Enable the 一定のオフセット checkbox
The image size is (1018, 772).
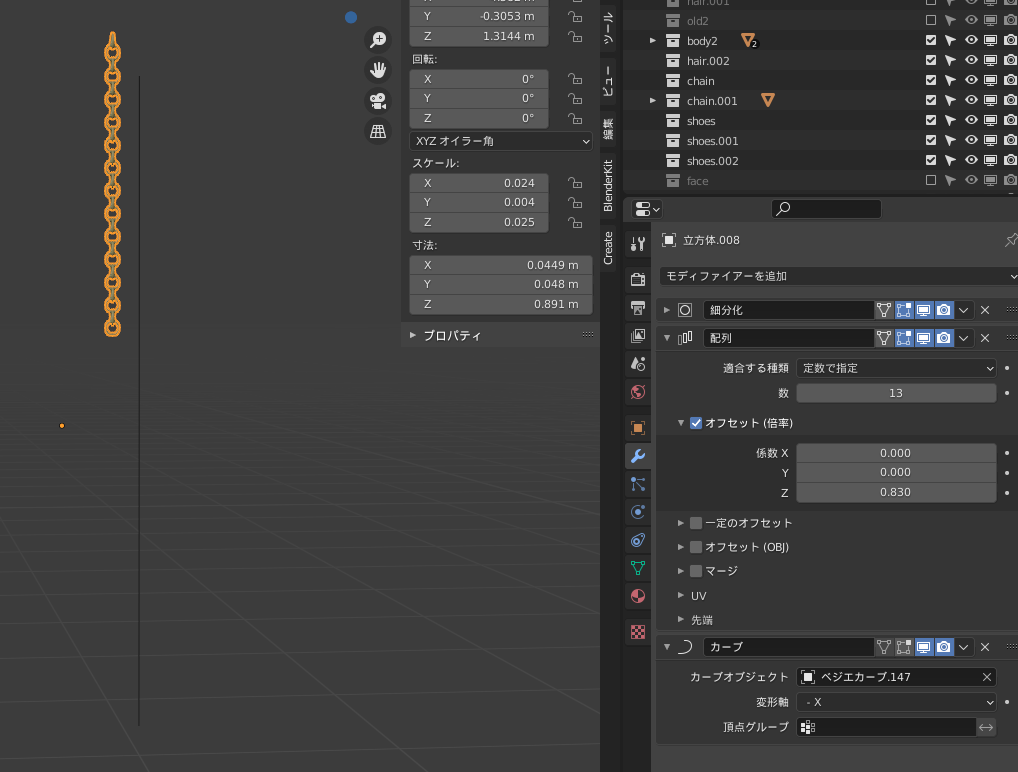click(696, 523)
